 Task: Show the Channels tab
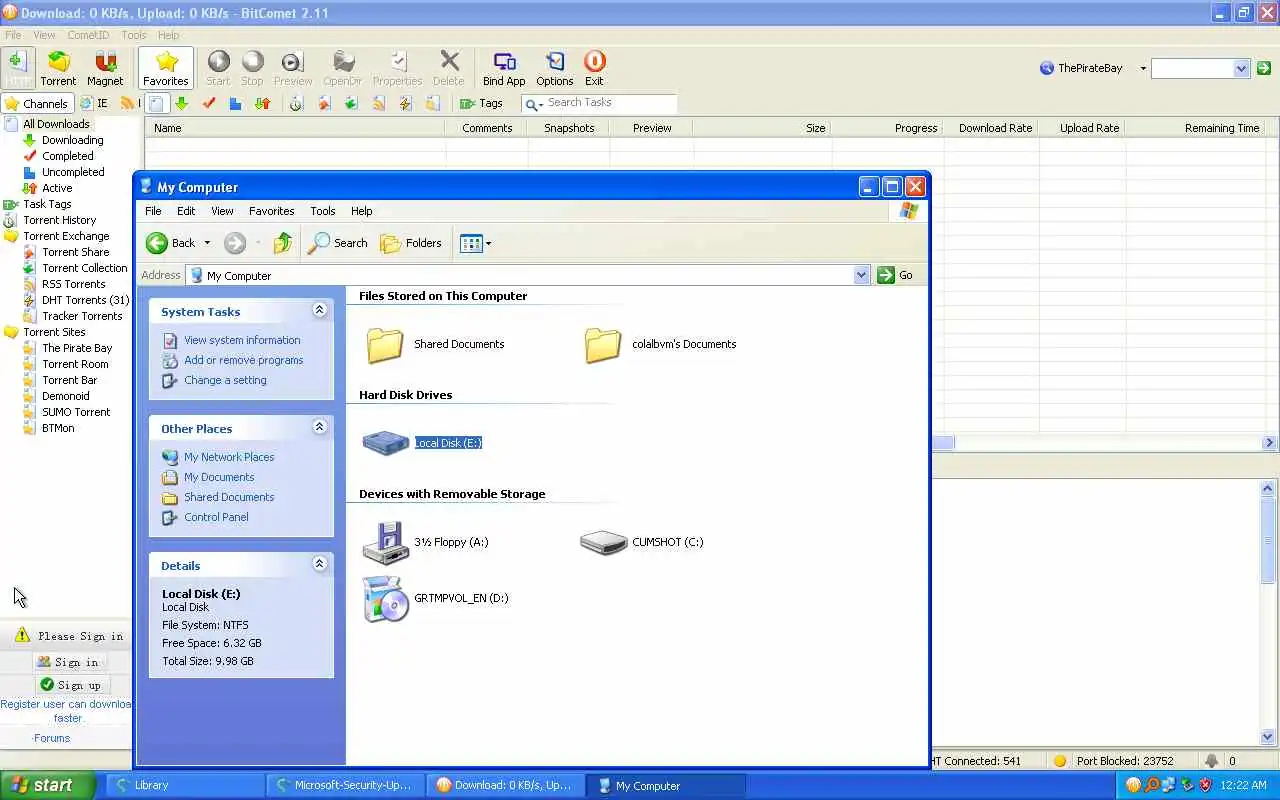coord(36,103)
